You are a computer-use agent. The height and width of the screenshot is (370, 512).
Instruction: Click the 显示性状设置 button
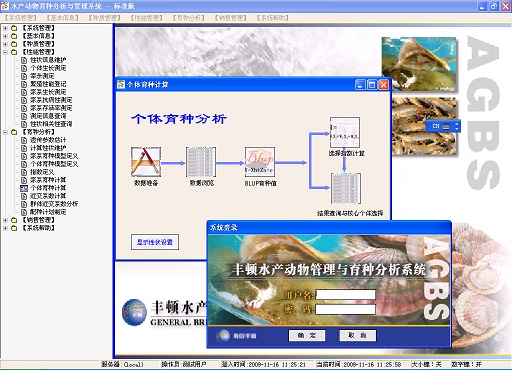tap(155, 242)
